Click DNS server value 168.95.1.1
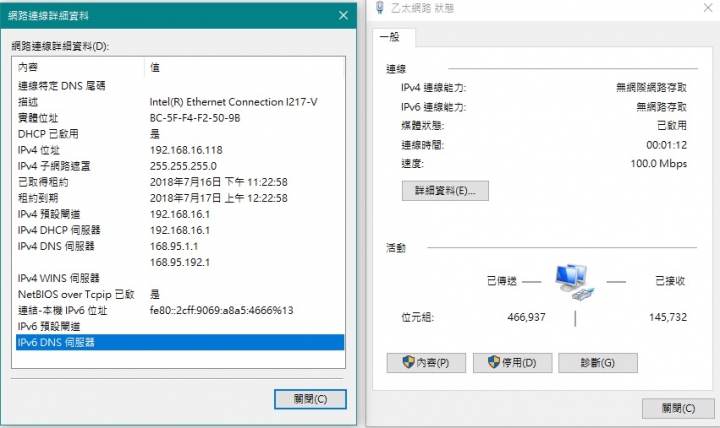 pos(174,246)
